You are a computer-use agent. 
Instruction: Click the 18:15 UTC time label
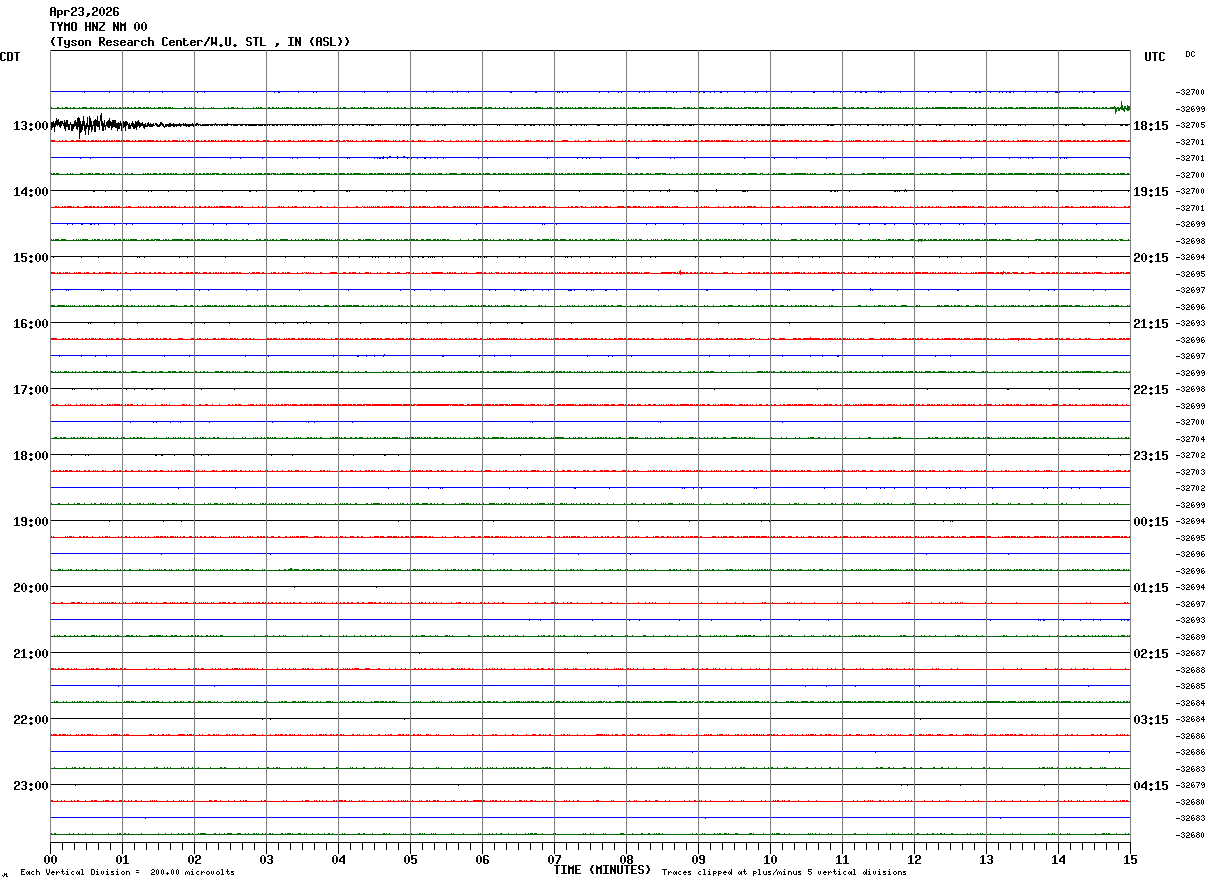pyautogui.click(x=1151, y=126)
